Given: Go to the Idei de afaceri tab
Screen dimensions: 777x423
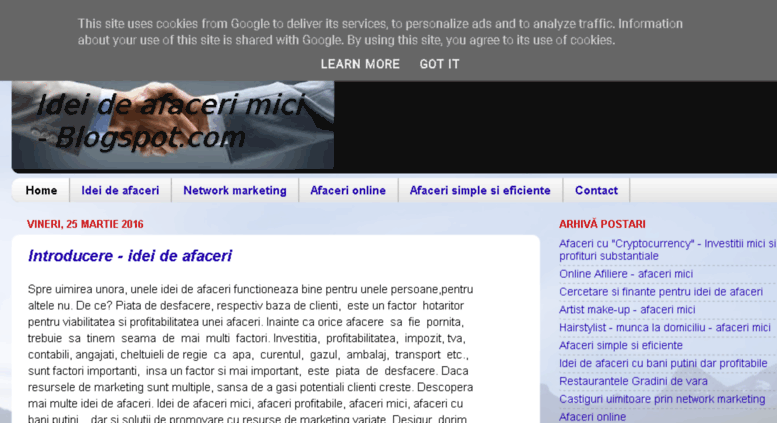Looking at the screenshot, I should (120, 190).
